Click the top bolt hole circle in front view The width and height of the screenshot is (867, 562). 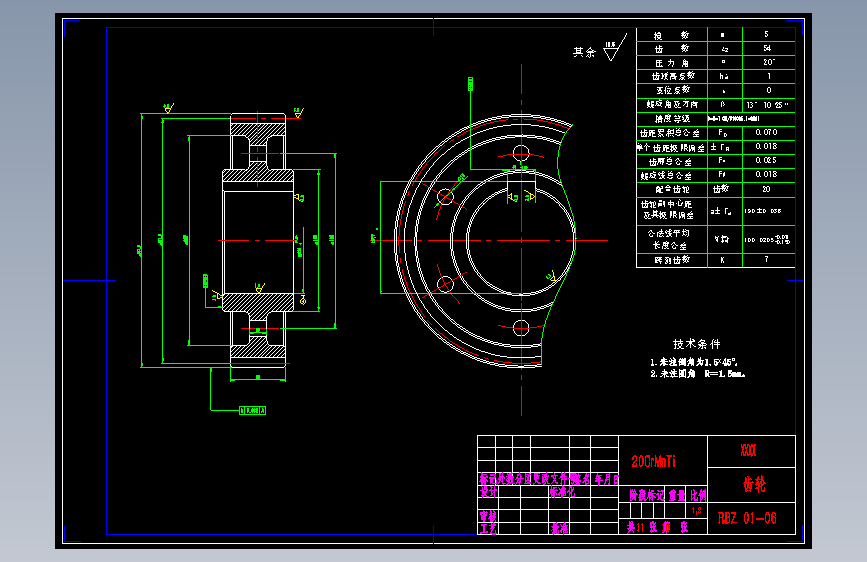click(x=521, y=153)
